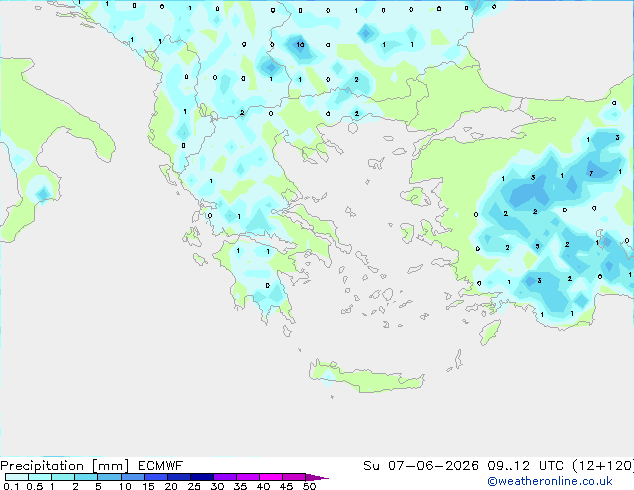The width and height of the screenshot is (634, 490).
Task: Click the legend label '25'
Action: (194, 486)
